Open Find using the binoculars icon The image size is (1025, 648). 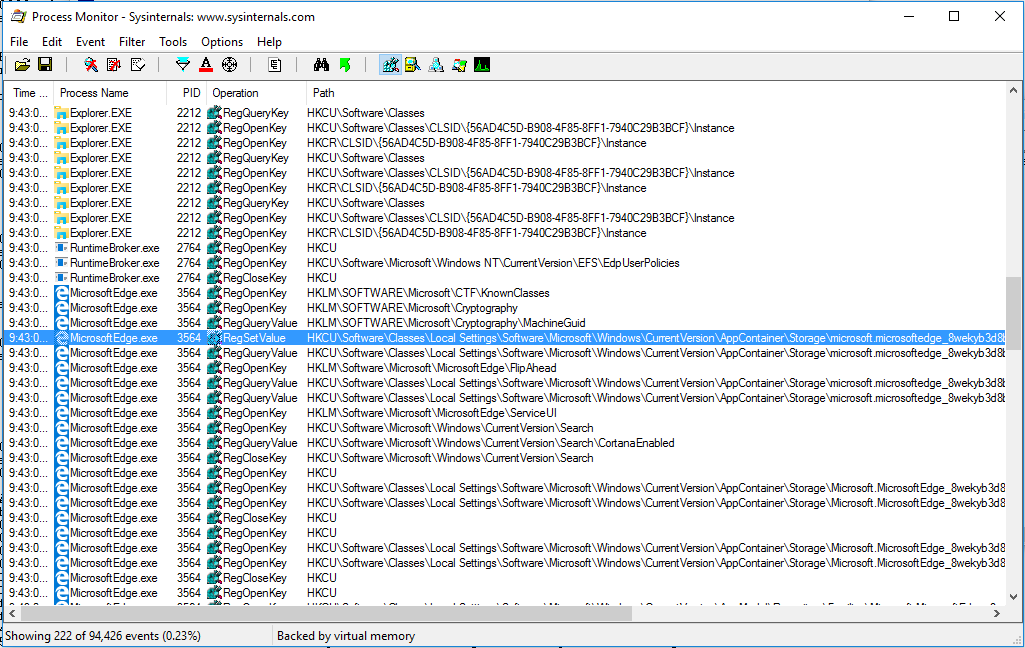click(321, 65)
